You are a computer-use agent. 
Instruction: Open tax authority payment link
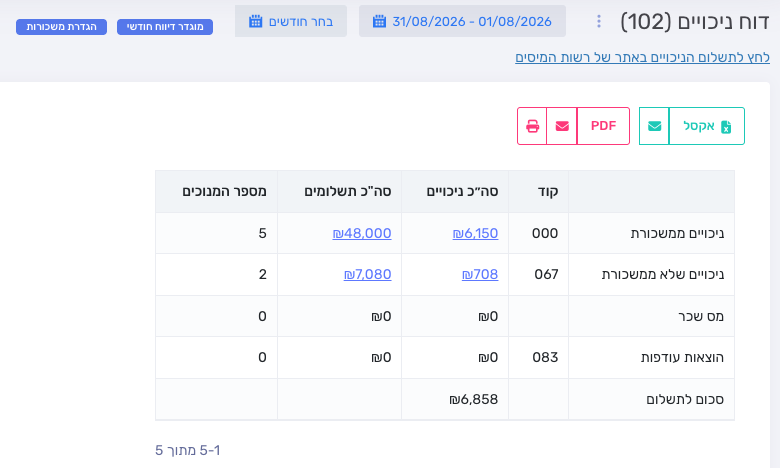coord(642,57)
